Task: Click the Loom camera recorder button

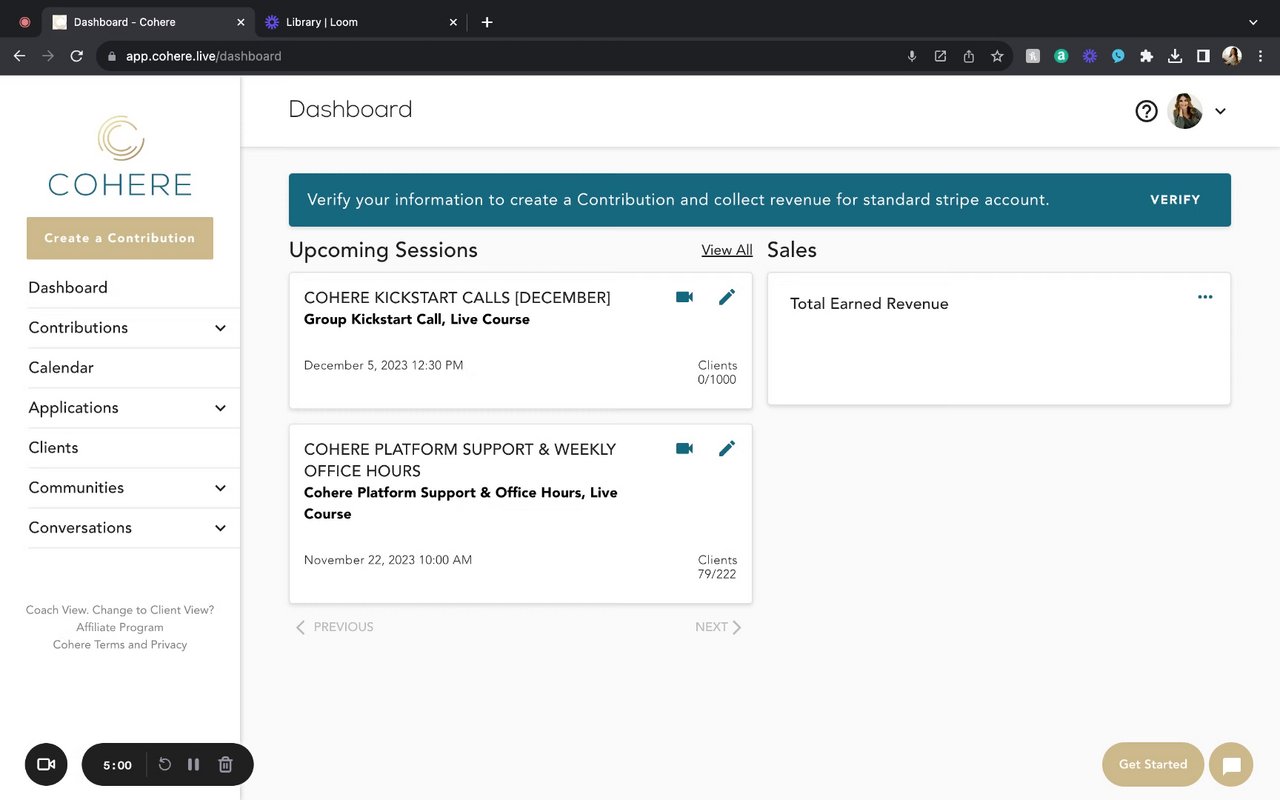Action: coord(46,764)
